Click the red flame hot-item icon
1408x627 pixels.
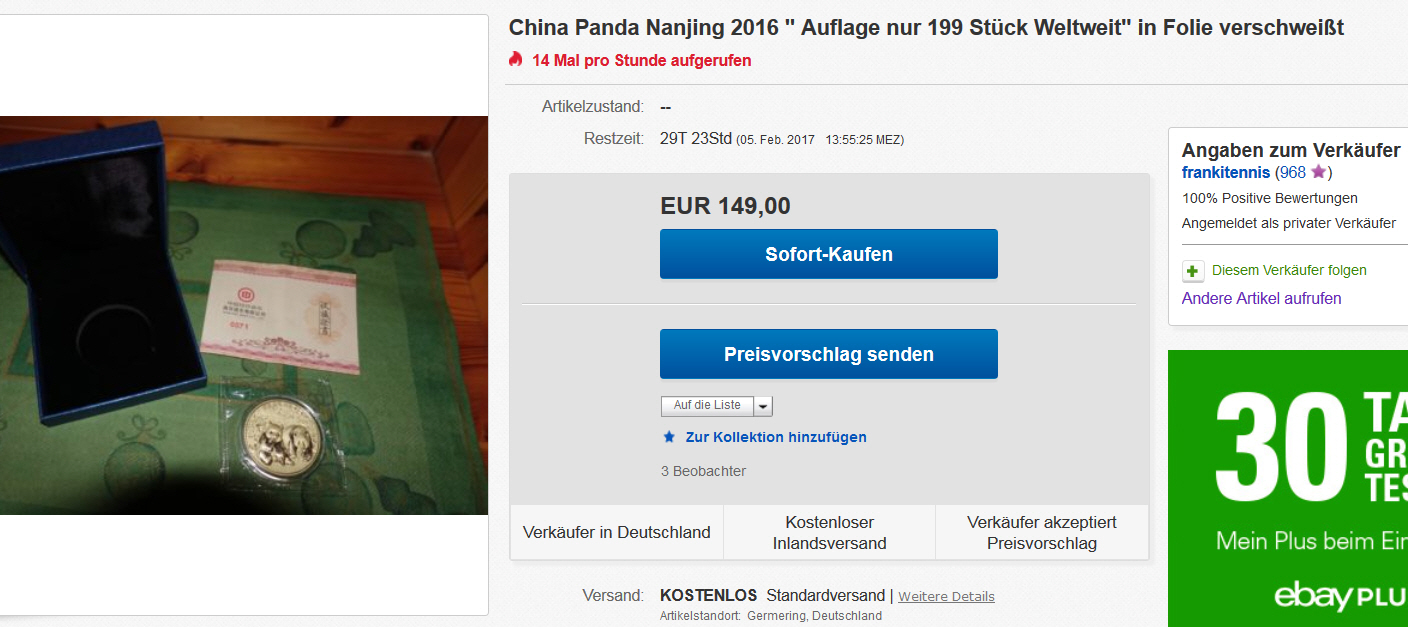click(516, 59)
